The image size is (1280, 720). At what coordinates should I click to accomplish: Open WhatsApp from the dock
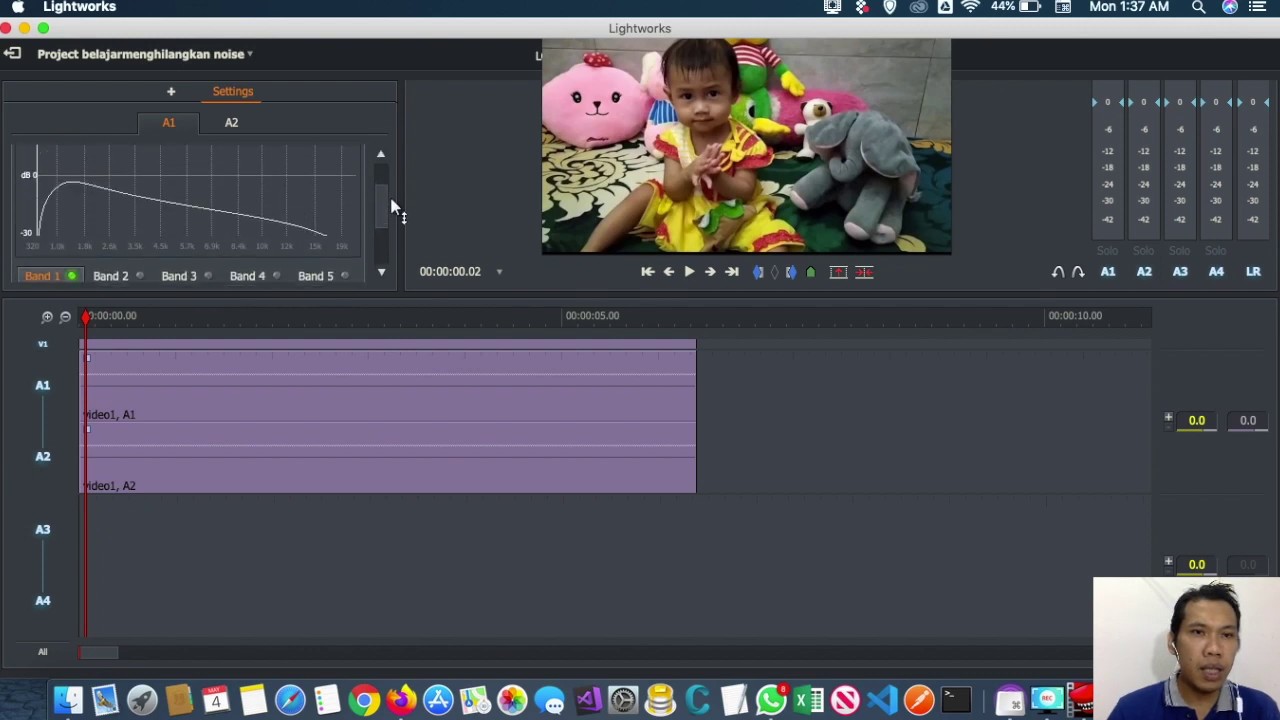coord(771,700)
